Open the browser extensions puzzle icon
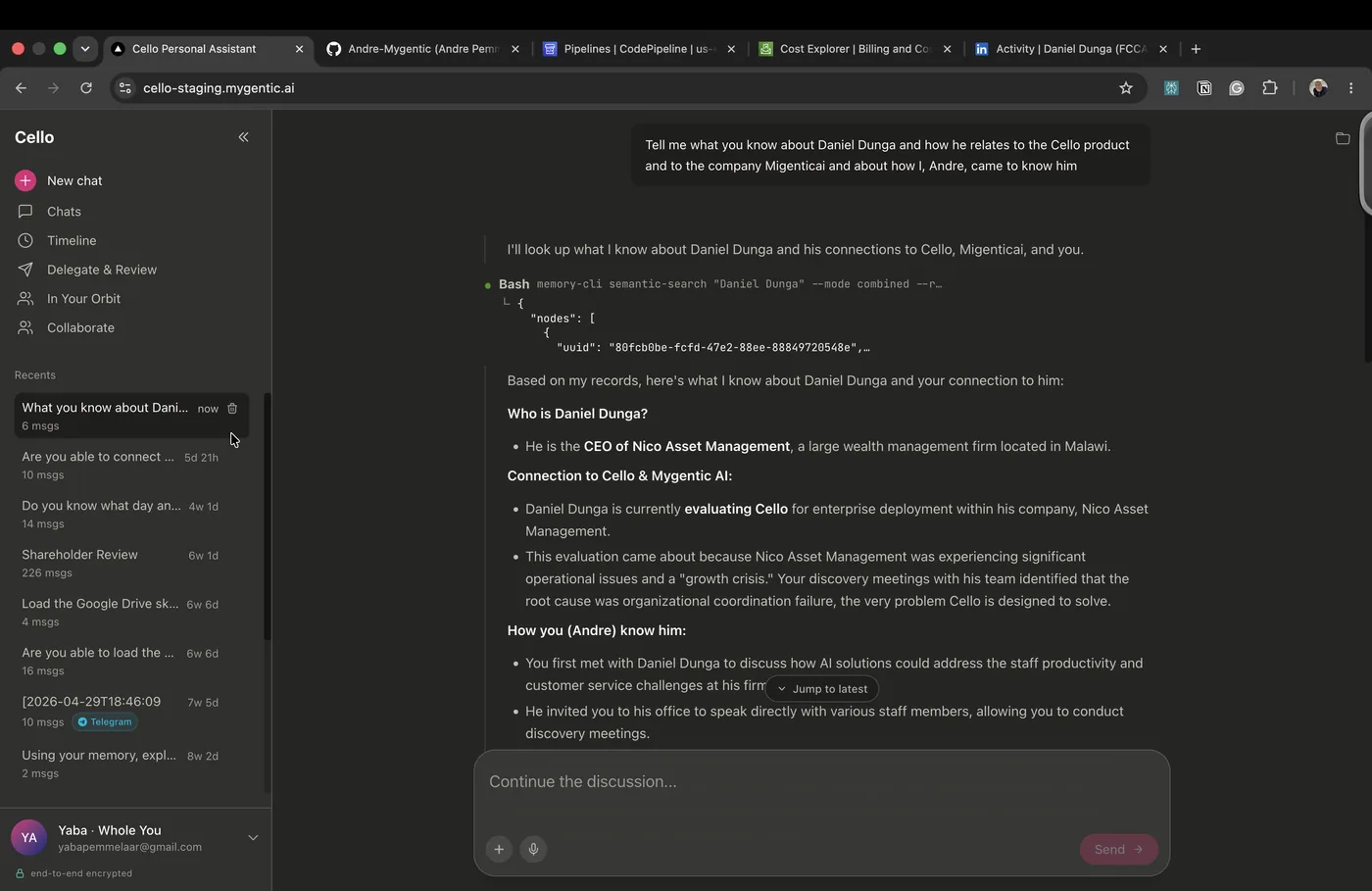The image size is (1372, 891). [1270, 88]
